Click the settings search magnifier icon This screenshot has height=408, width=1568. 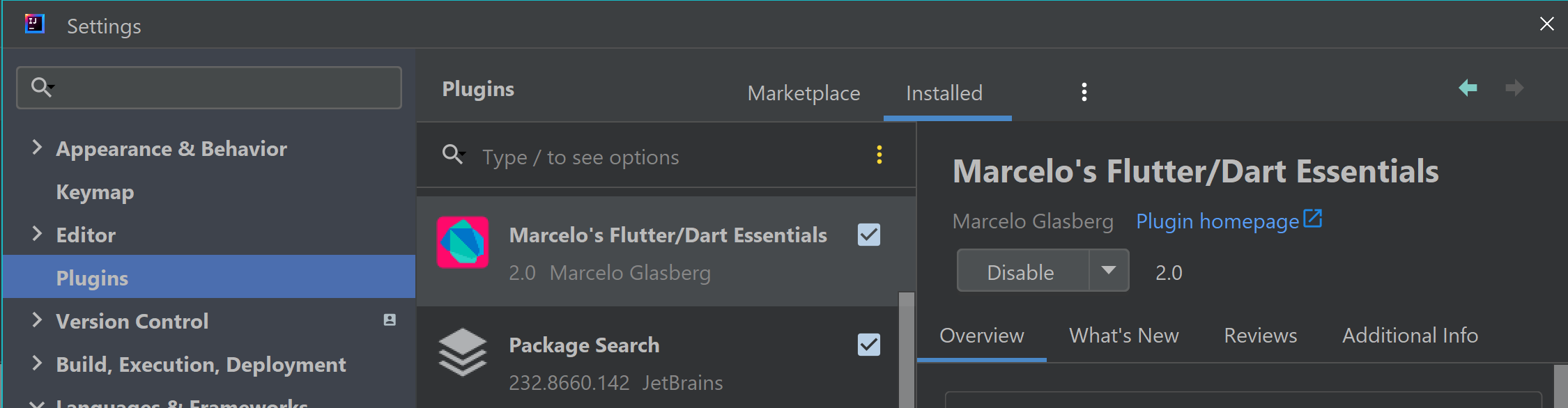42,87
